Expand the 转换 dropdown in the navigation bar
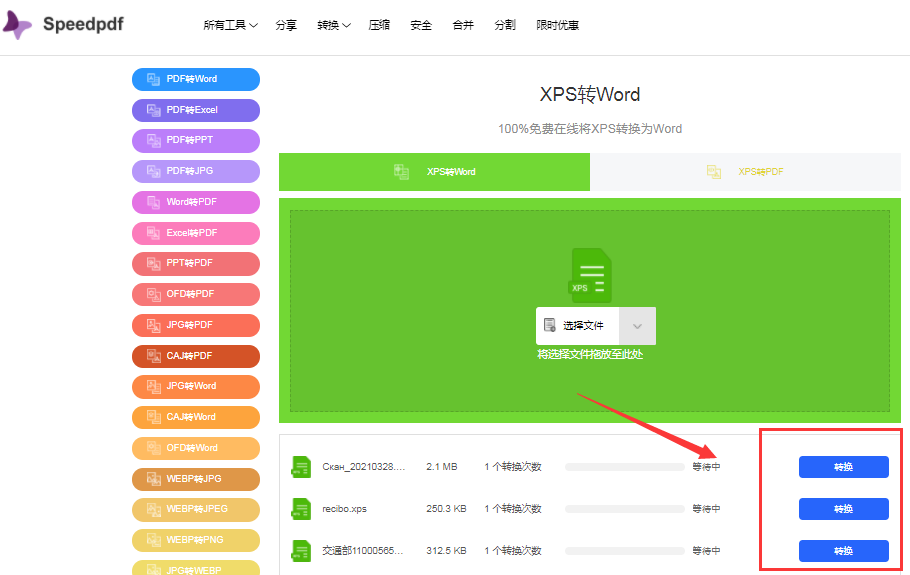This screenshot has width=910, height=575. [334, 25]
